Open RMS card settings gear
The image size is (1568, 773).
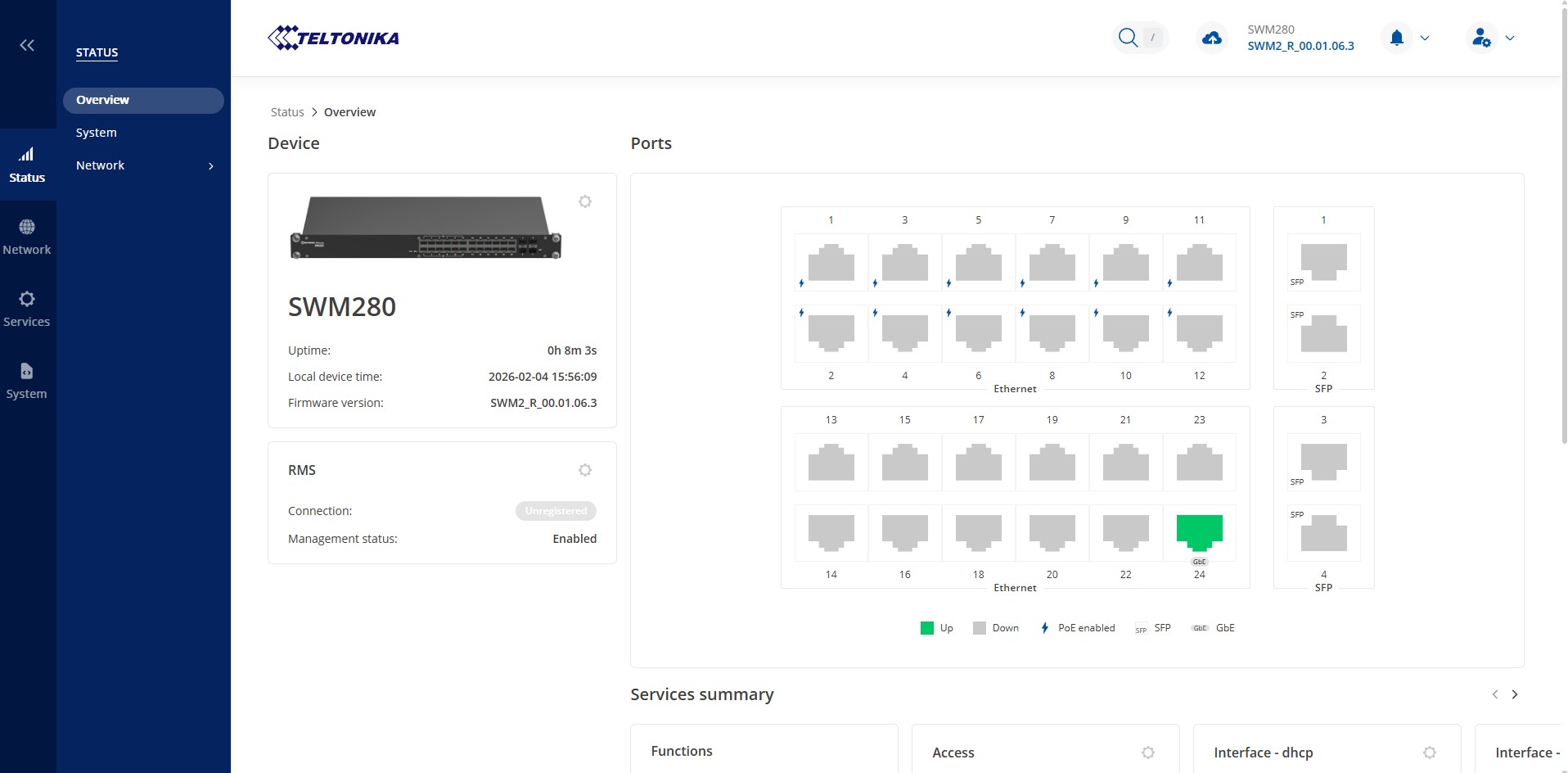coord(584,470)
